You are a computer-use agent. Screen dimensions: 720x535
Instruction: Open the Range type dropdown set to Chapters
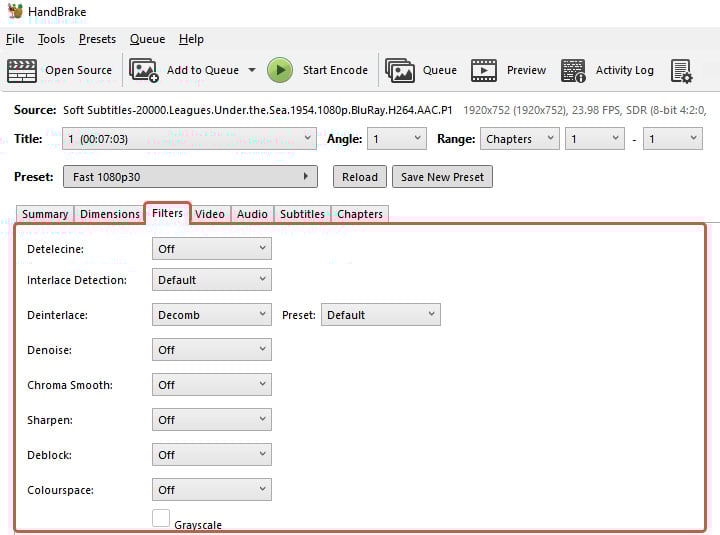click(520, 139)
